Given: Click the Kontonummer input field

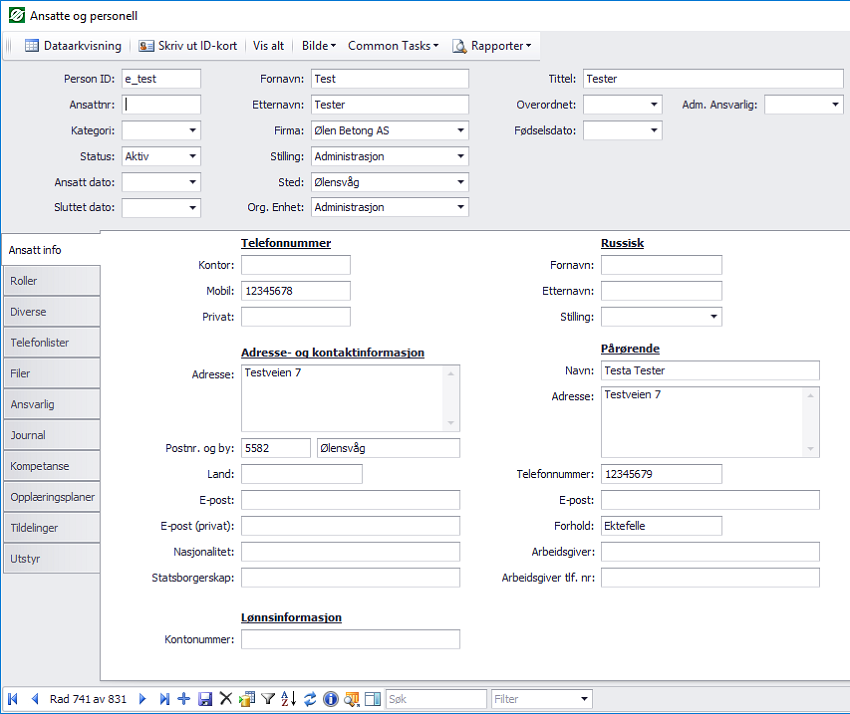Looking at the screenshot, I should [350, 640].
